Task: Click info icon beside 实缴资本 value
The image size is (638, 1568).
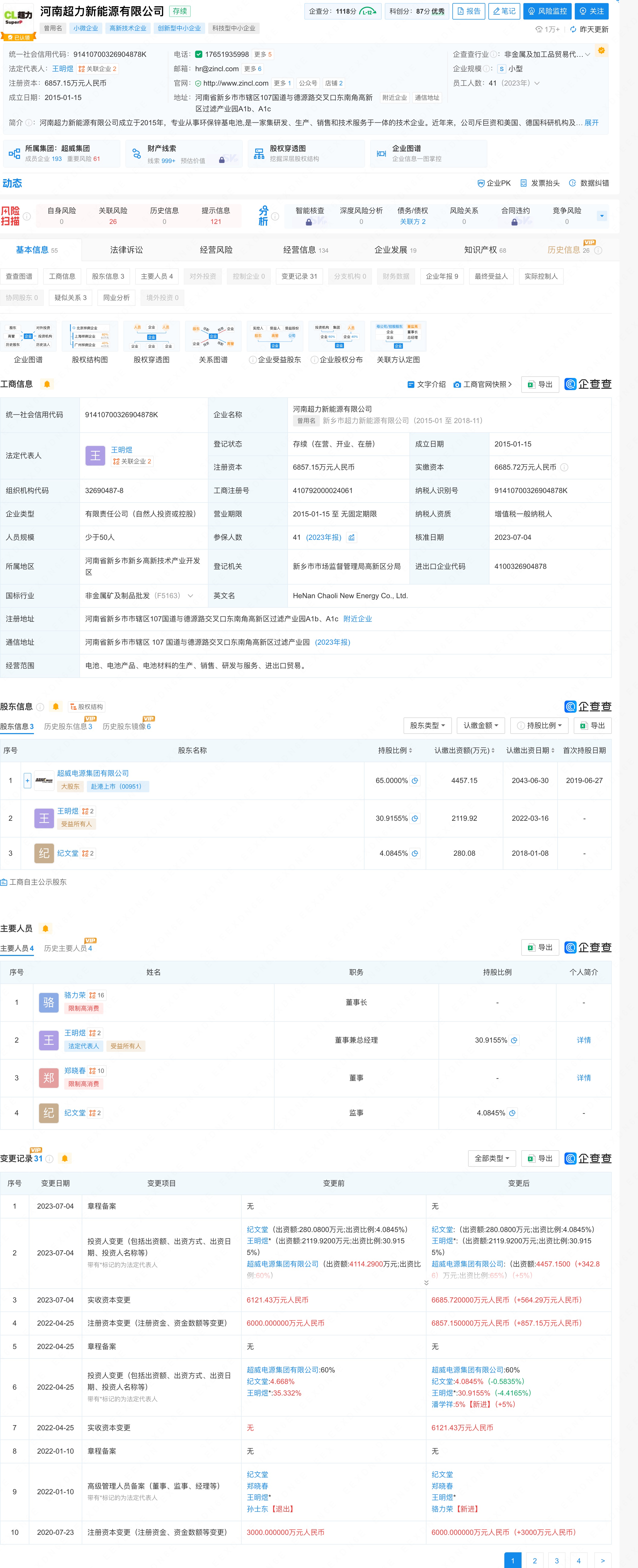Action: pos(564,468)
